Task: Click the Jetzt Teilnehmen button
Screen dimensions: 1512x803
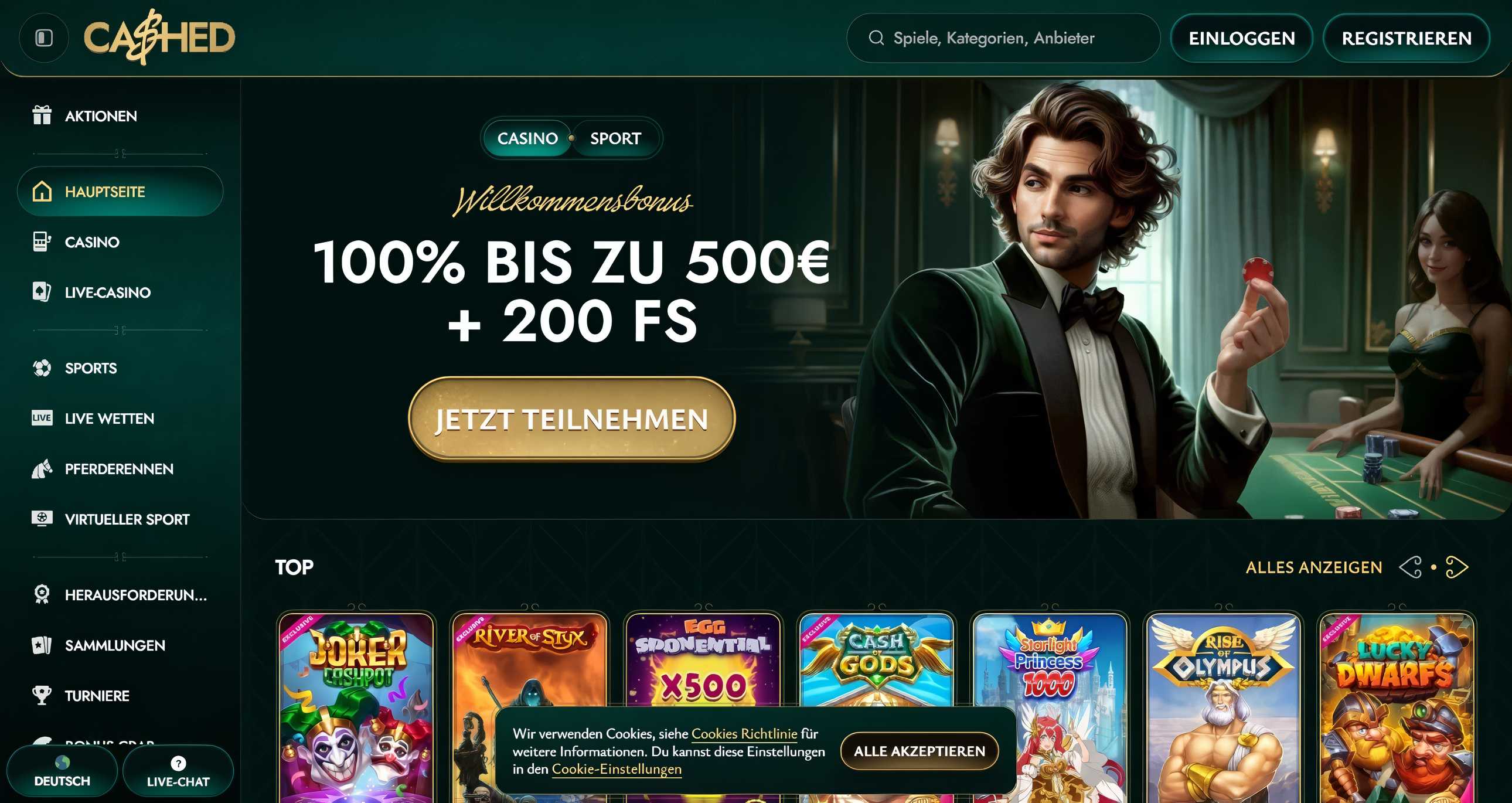Action: pyautogui.click(x=572, y=419)
